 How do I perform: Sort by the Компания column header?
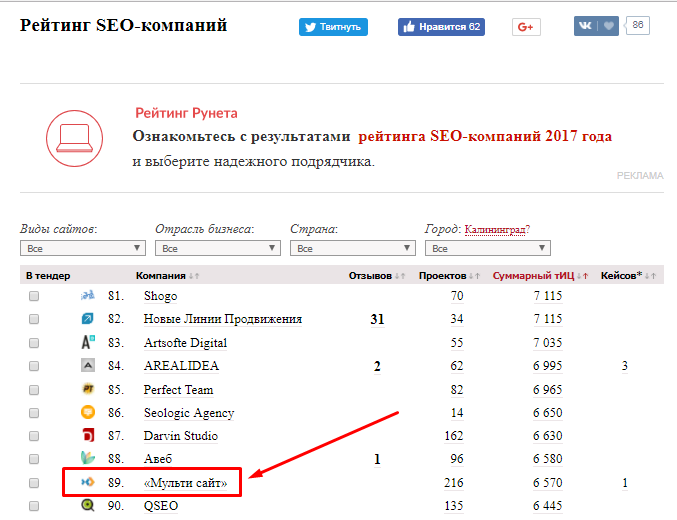pos(161,276)
